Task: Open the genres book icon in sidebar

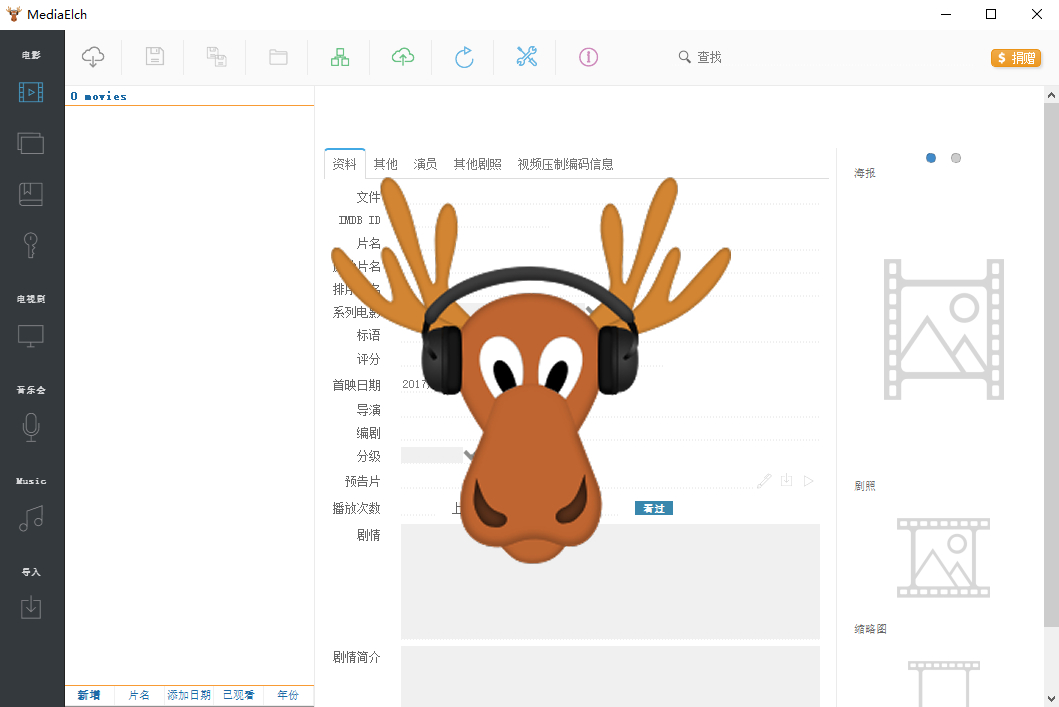Action: [31, 194]
